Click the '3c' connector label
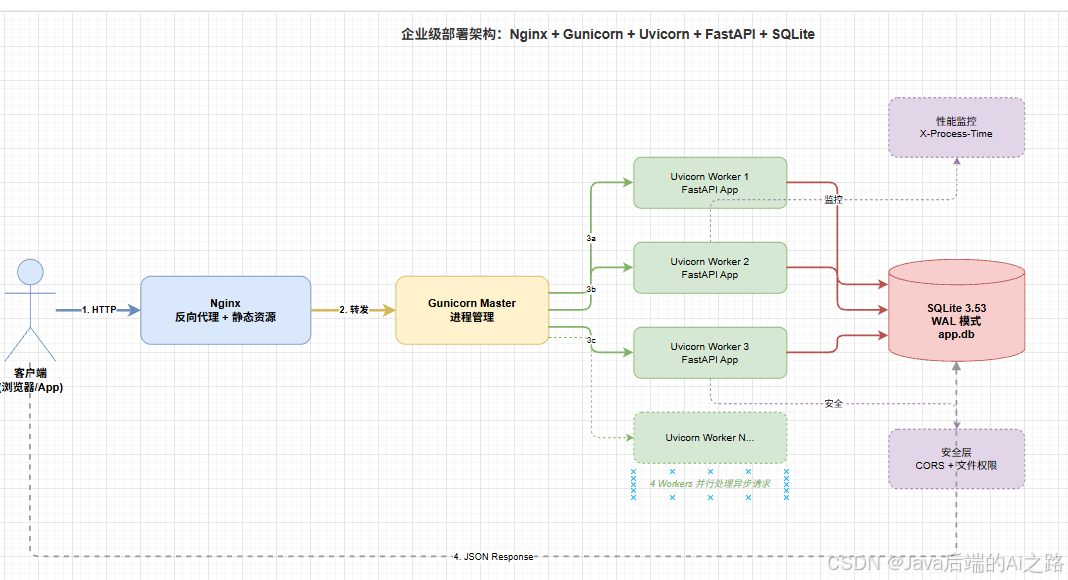1068x580 pixels. tap(591, 340)
